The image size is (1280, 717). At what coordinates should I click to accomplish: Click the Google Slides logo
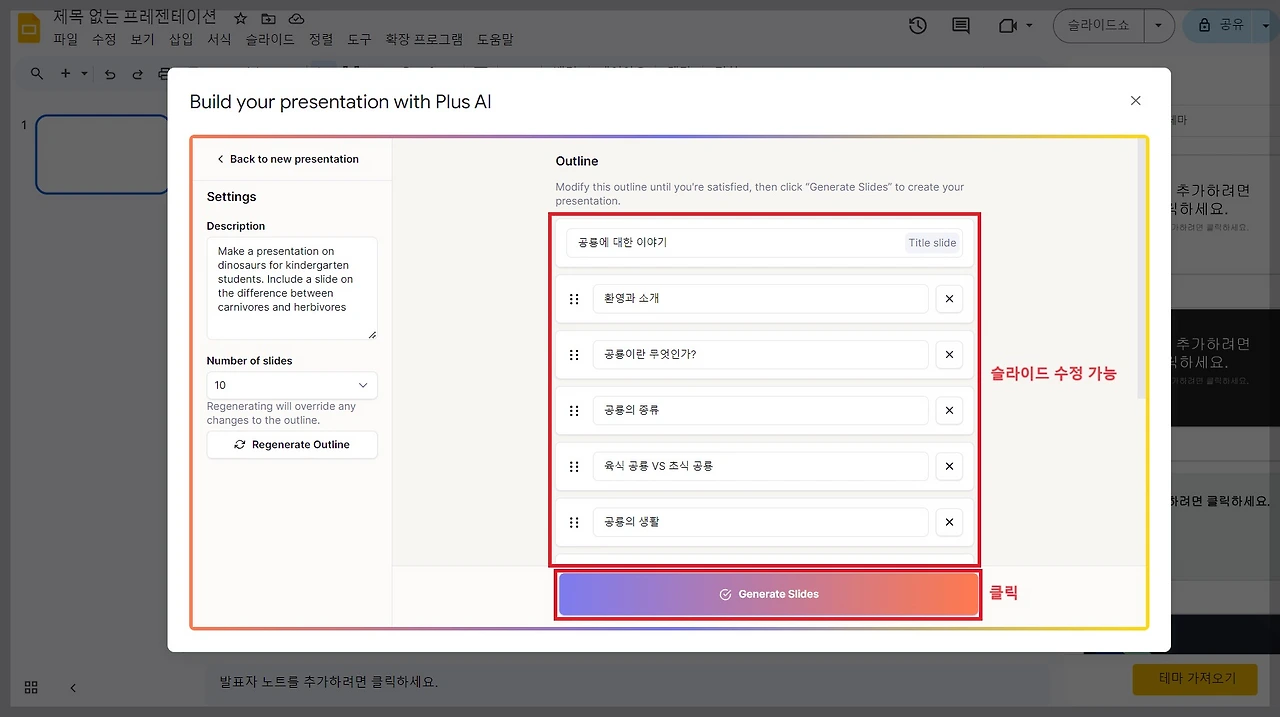coord(28,27)
